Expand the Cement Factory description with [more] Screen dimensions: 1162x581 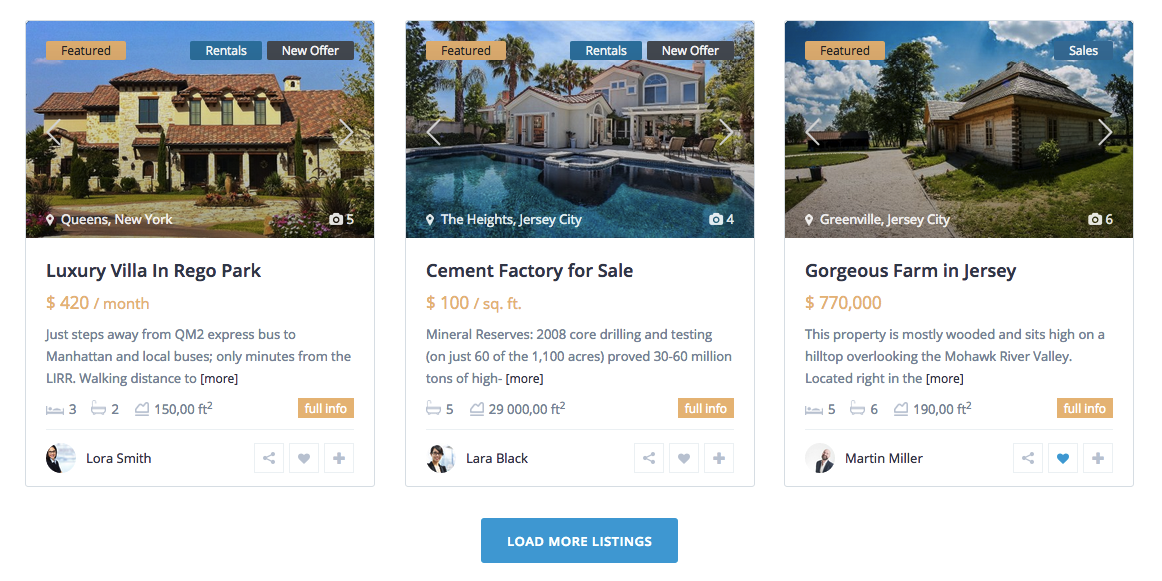(525, 379)
